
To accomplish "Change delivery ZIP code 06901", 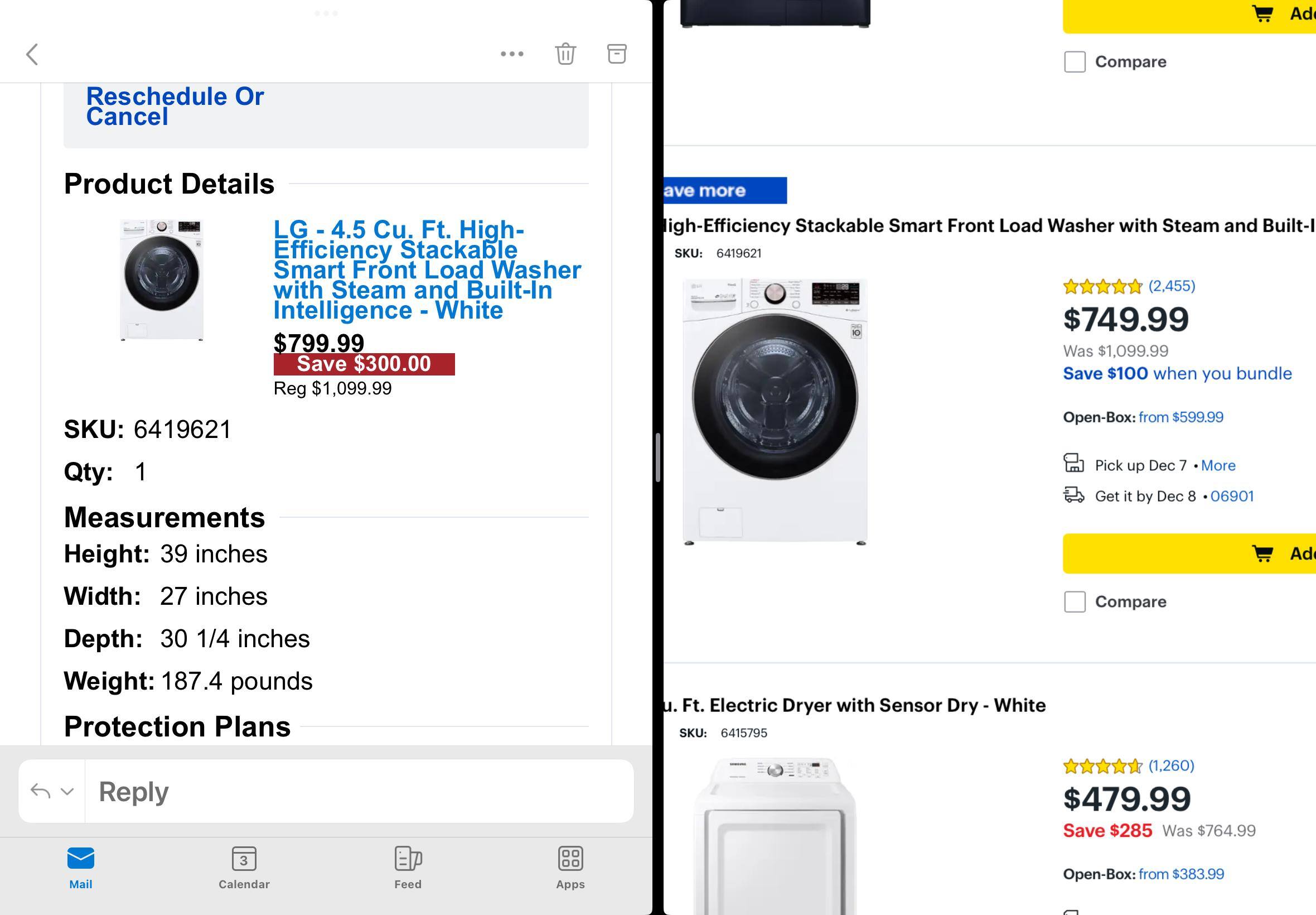I will 1232,497.
